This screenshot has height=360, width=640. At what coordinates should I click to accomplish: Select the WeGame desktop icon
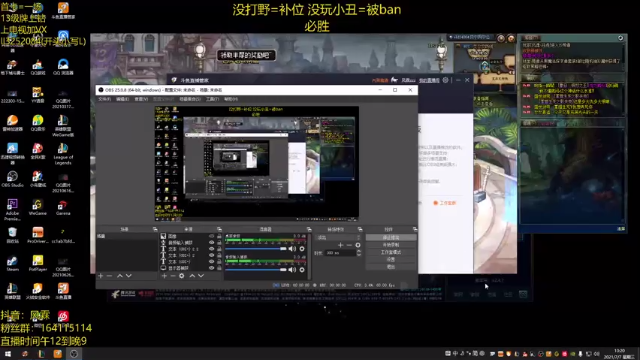coord(38,207)
